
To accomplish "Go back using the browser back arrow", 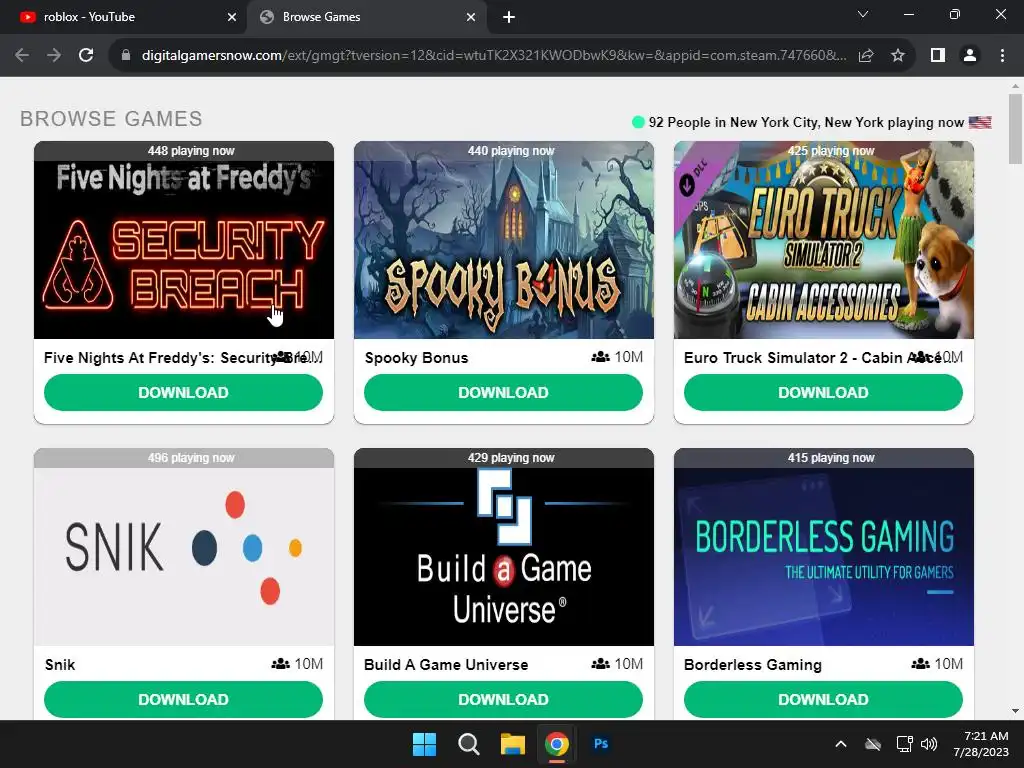I will (22, 56).
